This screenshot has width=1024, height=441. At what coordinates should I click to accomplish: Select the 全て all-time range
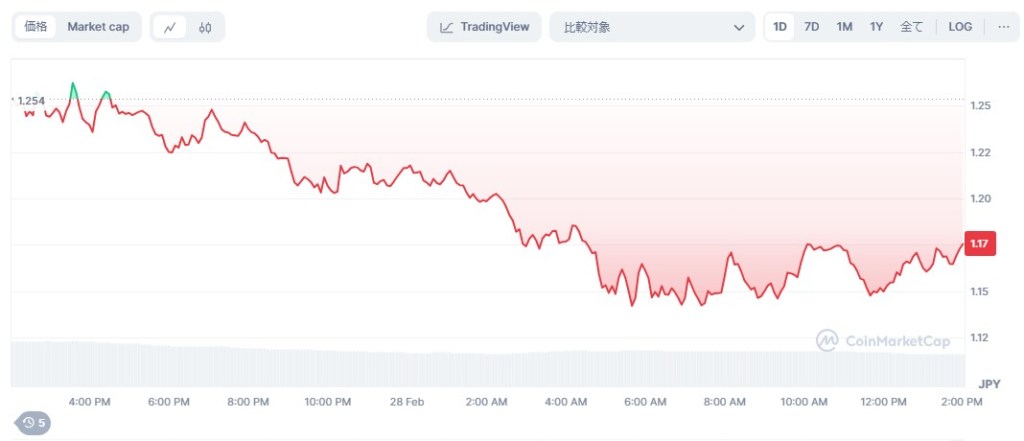911,27
